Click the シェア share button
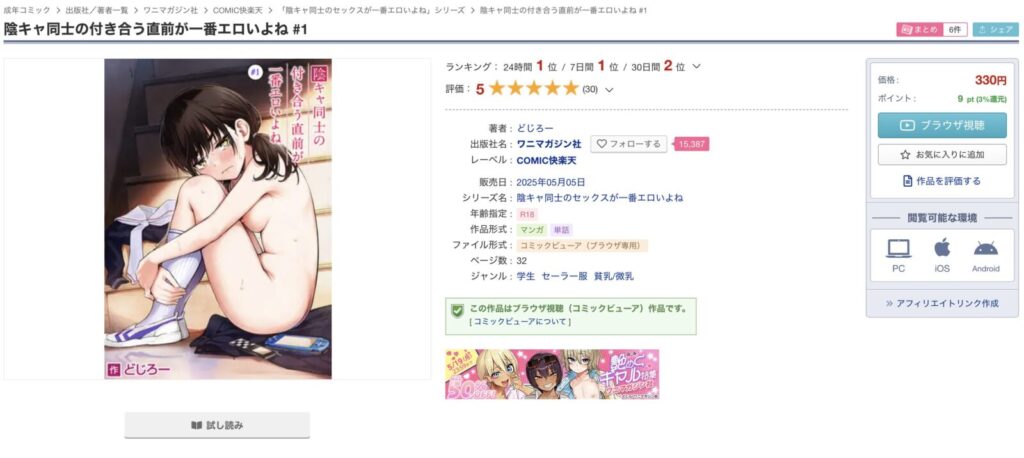This screenshot has height=458, width=1024. 996,29
